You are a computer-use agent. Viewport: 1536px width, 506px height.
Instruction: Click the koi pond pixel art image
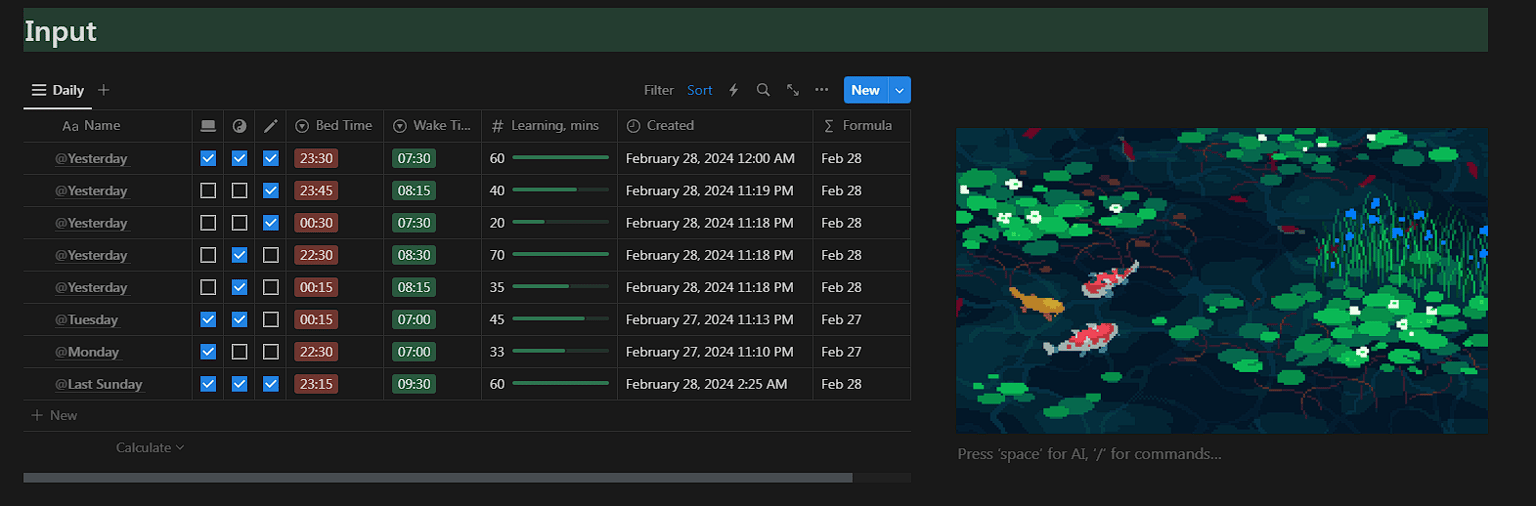(1222, 280)
